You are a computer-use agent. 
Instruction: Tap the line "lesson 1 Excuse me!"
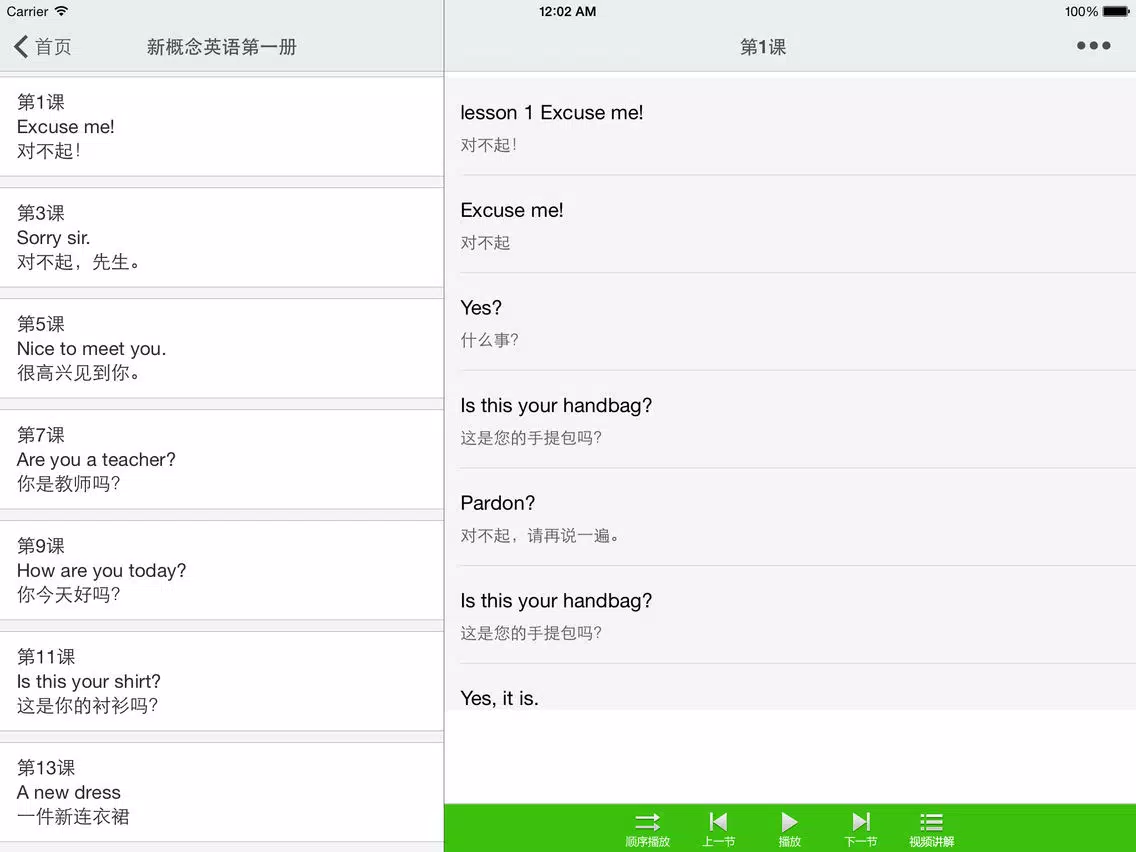click(x=790, y=127)
